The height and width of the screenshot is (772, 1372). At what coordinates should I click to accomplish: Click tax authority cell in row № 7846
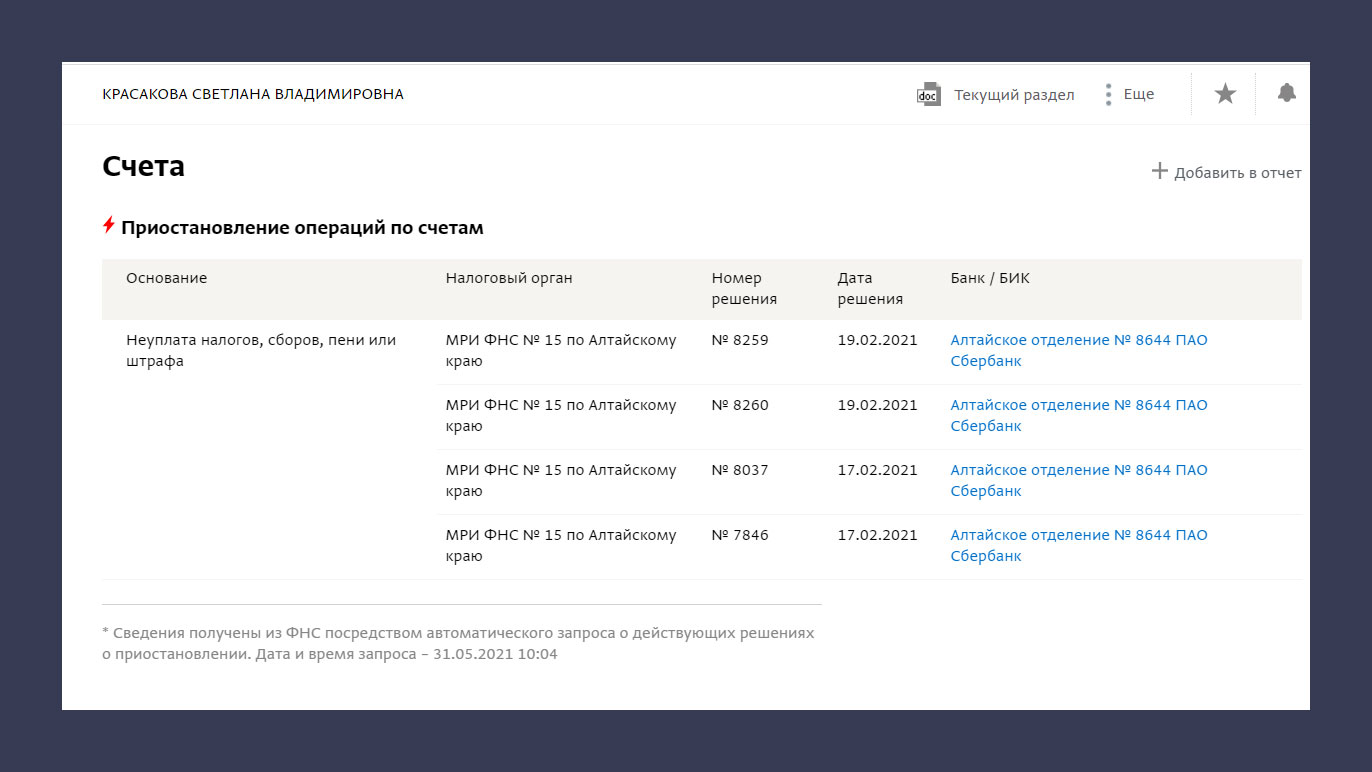pyautogui.click(x=561, y=546)
